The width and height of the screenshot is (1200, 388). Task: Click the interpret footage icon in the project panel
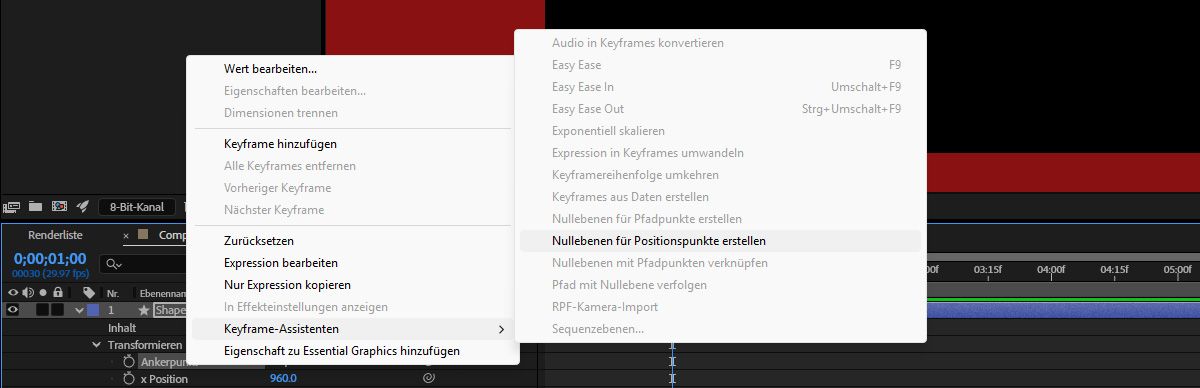[x=12, y=207]
